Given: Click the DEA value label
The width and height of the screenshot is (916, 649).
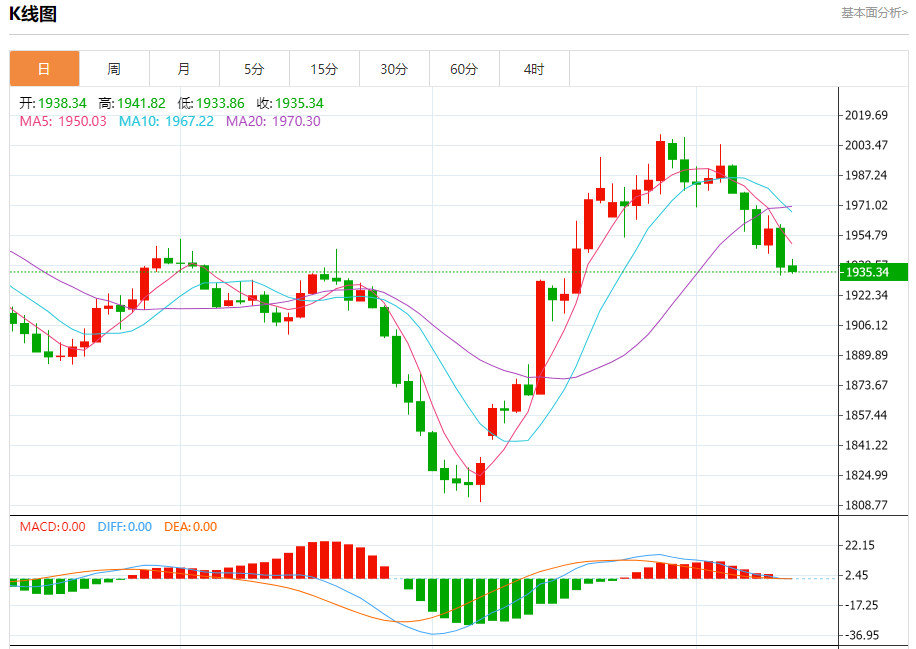Looking at the screenshot, I should [190, 527].
